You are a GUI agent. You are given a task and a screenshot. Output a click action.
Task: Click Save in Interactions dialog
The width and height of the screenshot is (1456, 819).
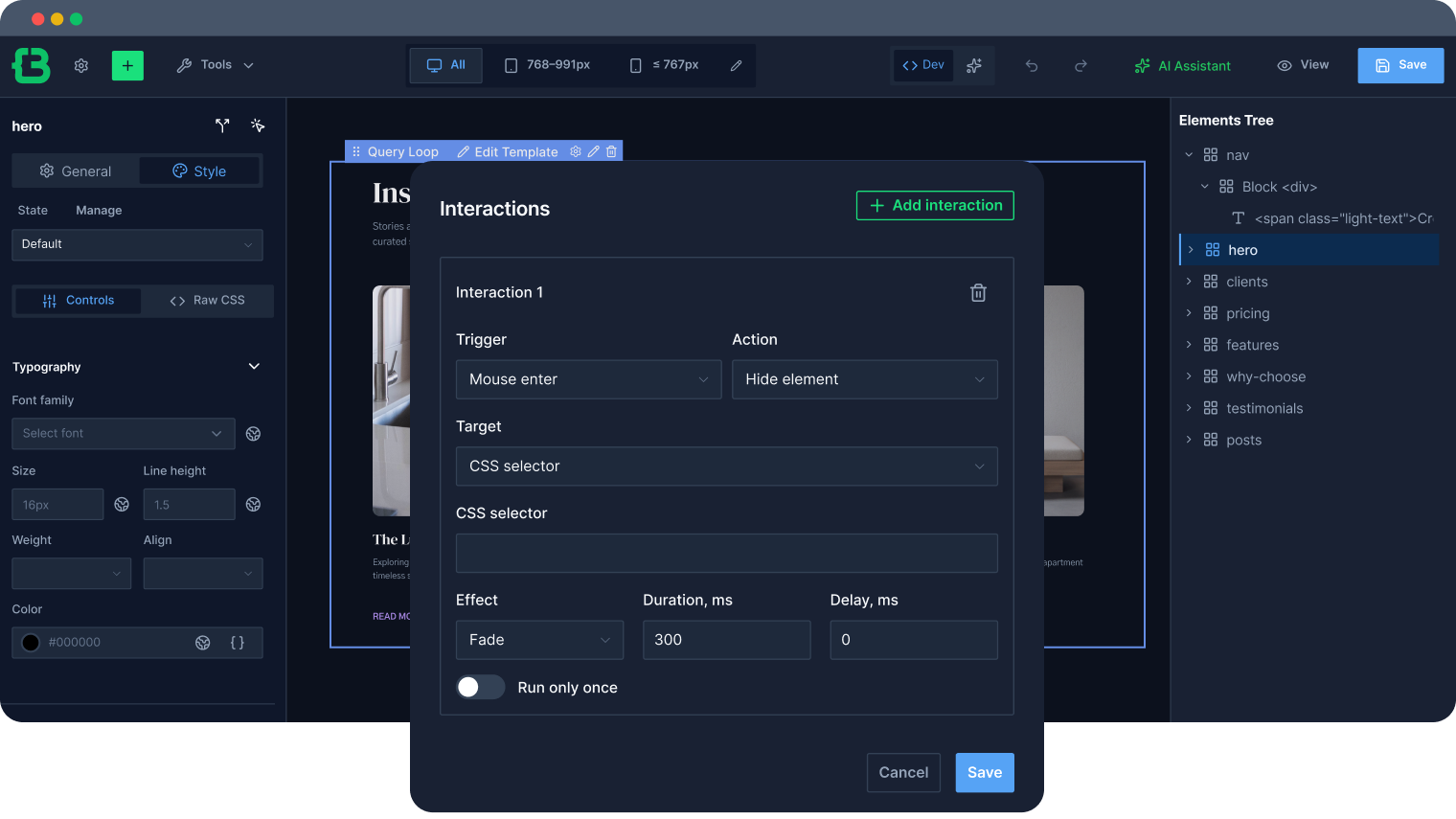985,772
